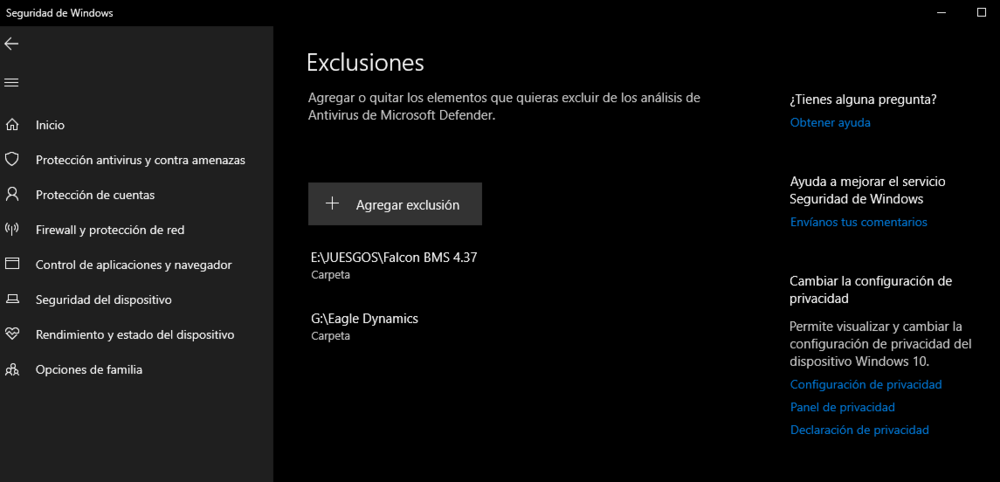Click the account protection person icon

pos(11,194)
